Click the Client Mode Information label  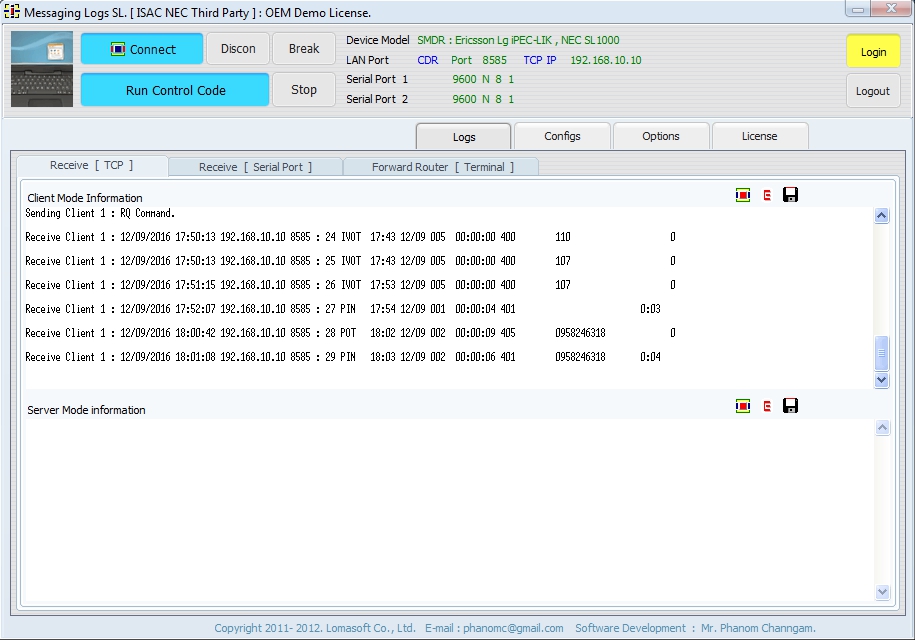tap(85, 198)
